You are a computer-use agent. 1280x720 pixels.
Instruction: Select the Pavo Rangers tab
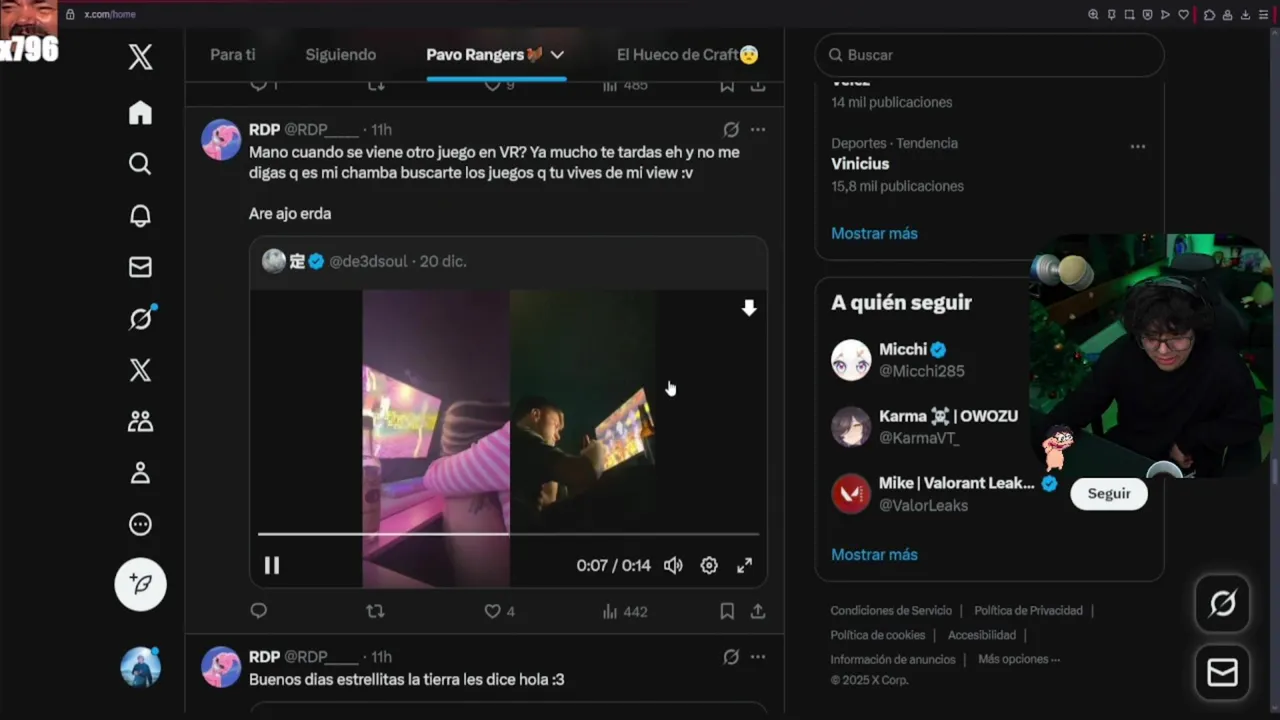click(485, 55)
